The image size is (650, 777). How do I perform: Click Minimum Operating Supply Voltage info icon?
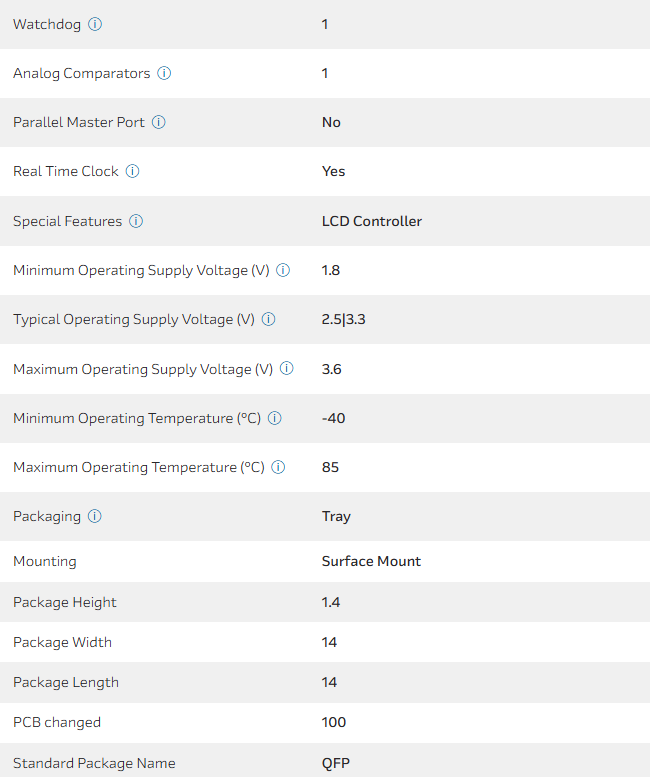click(283, 270)
